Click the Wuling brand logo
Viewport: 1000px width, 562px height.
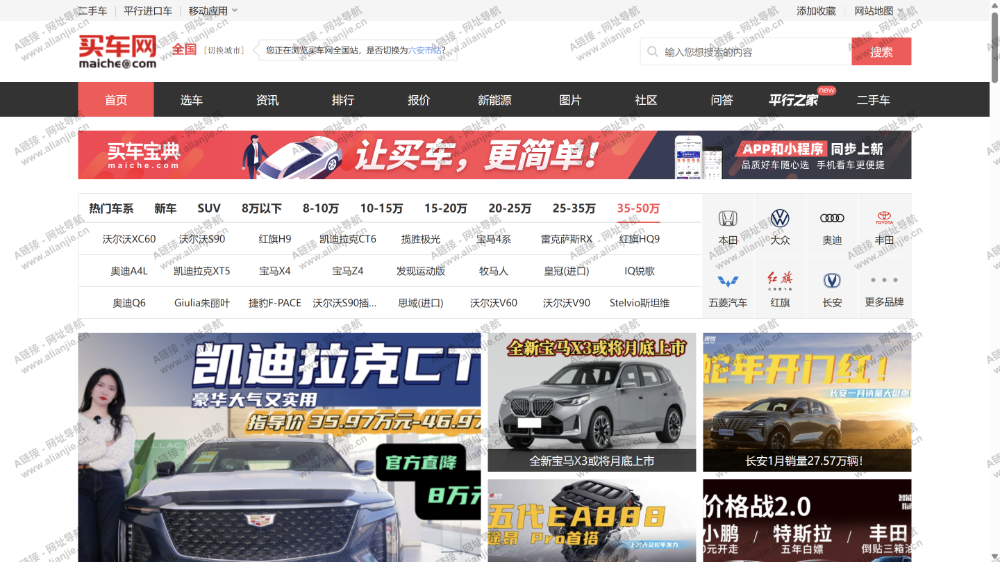click(728, 281)
